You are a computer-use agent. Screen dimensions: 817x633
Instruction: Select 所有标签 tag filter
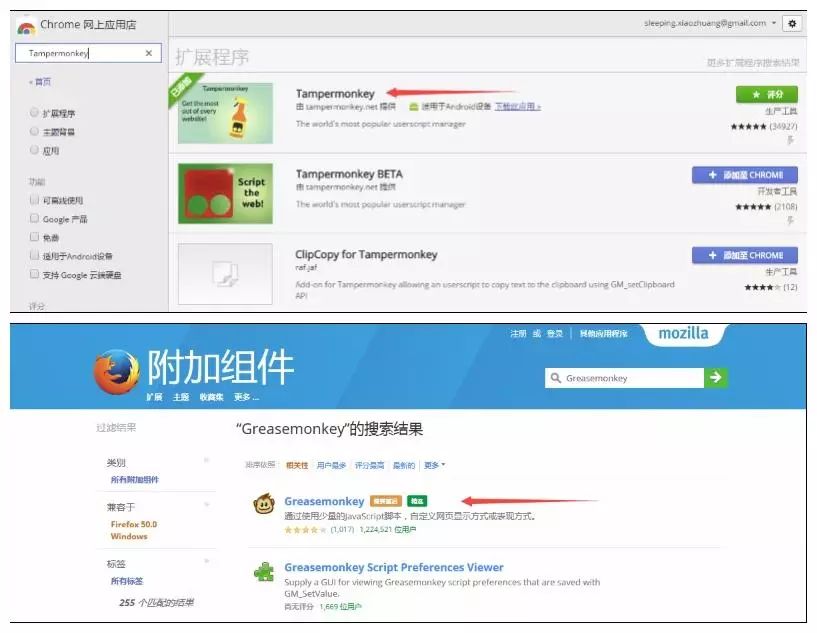click(127, 581)
